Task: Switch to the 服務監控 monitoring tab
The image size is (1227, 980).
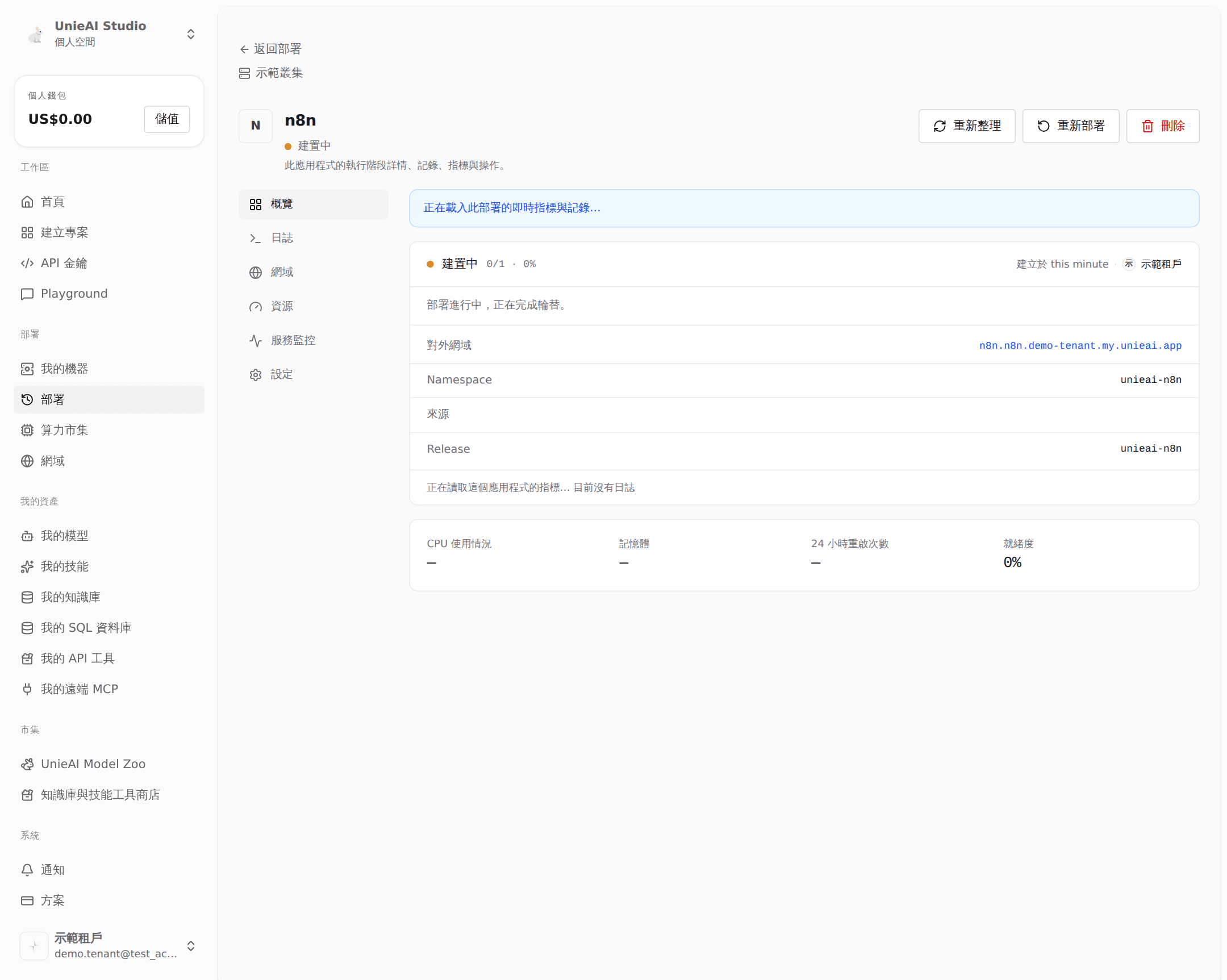Action: pyautogui.click(x=313, y=340)
